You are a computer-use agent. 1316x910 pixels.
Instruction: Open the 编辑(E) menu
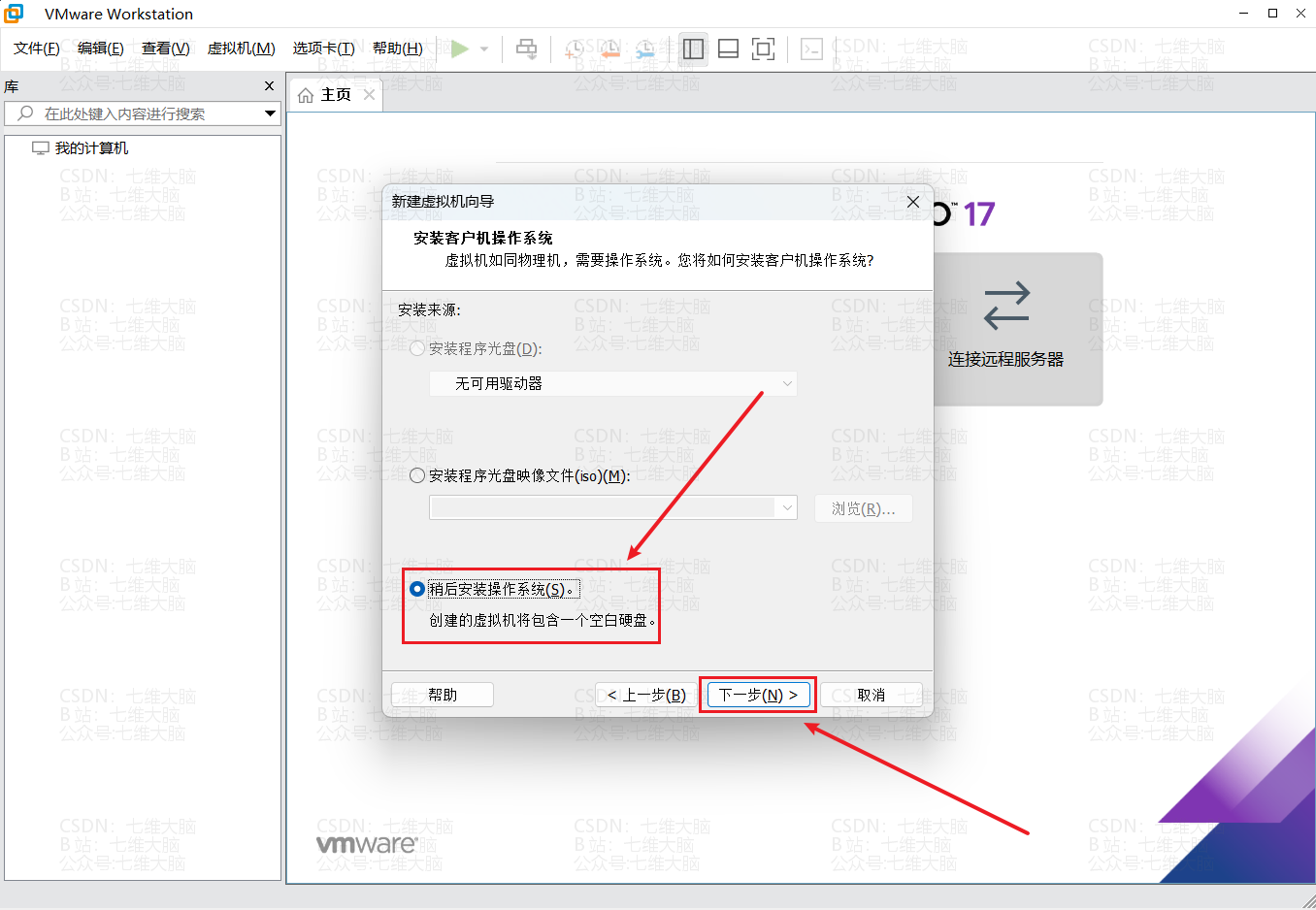pyautogui.click(x=101, y=49)
